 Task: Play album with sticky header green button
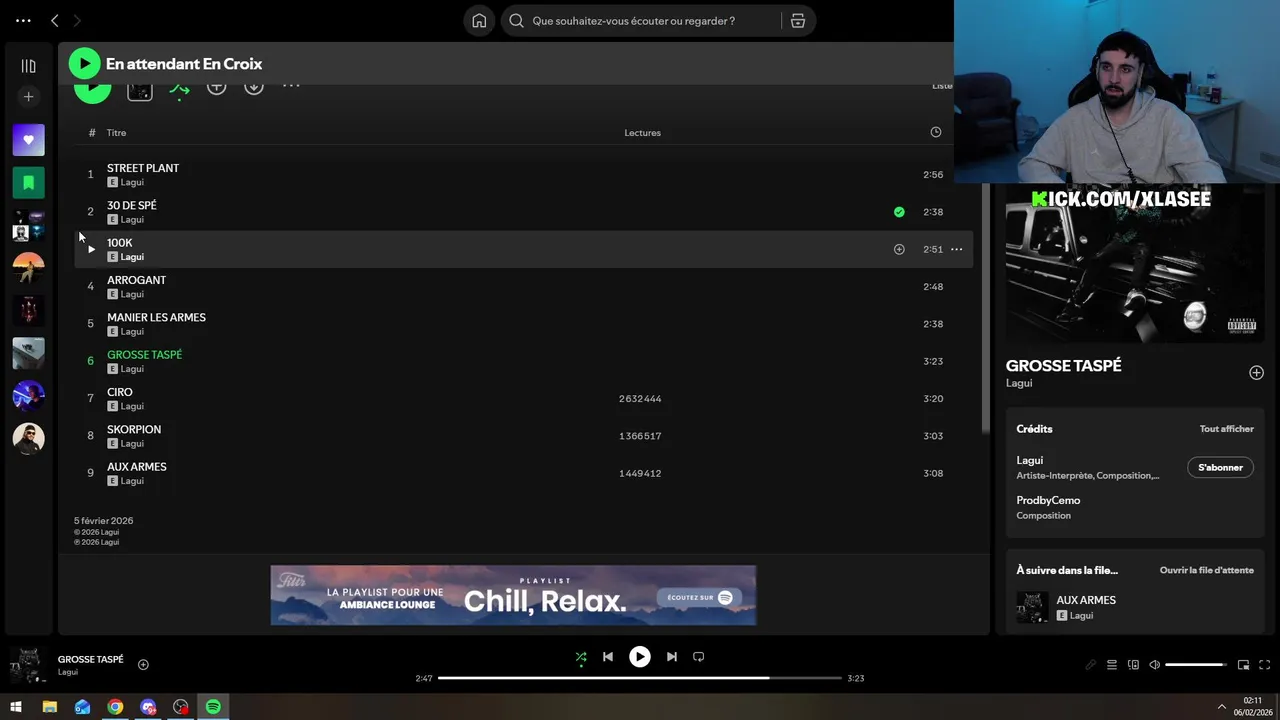[x=84, y=64]
